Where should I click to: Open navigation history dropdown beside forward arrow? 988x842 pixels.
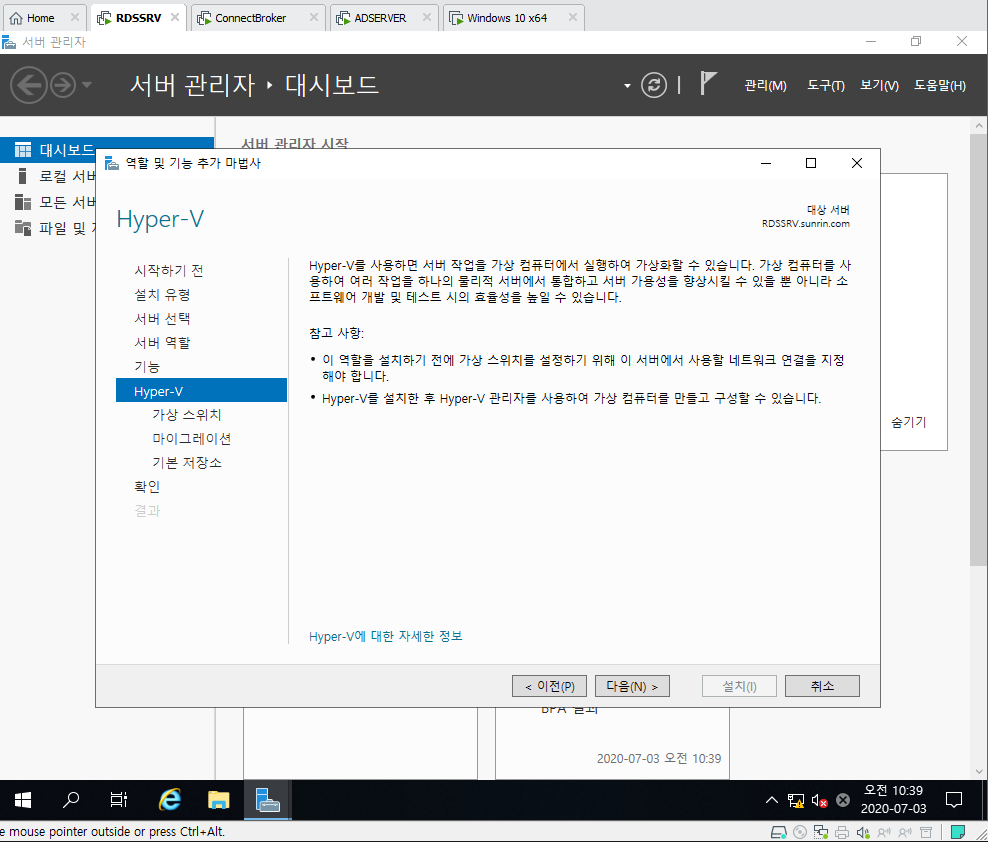click(87, 84)
